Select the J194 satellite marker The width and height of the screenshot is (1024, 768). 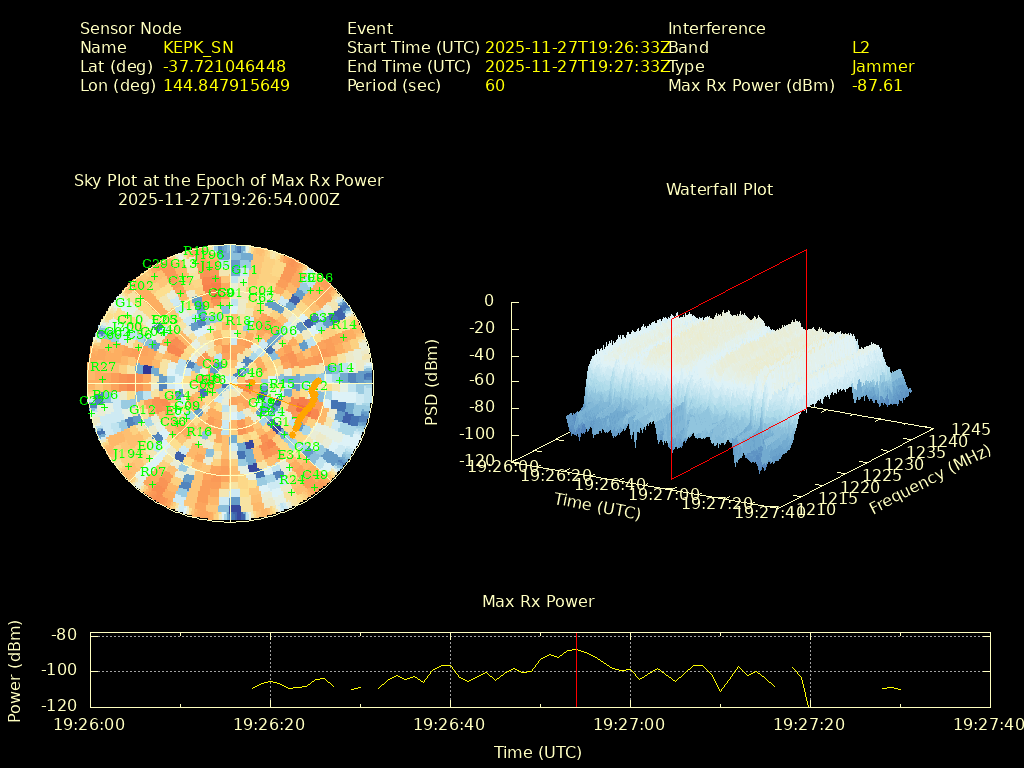(127, 465)
